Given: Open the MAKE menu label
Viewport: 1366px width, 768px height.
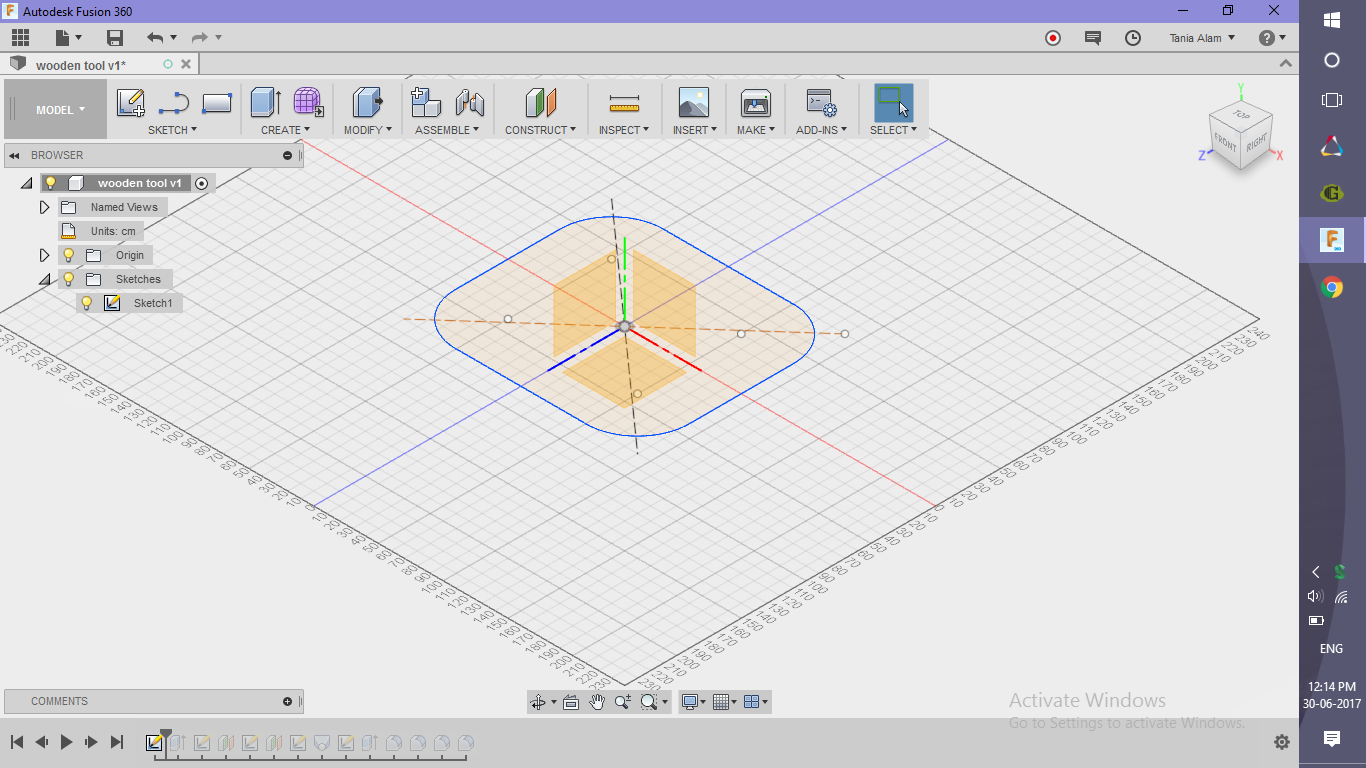Looking at the screenshot, I should point(755,130).
